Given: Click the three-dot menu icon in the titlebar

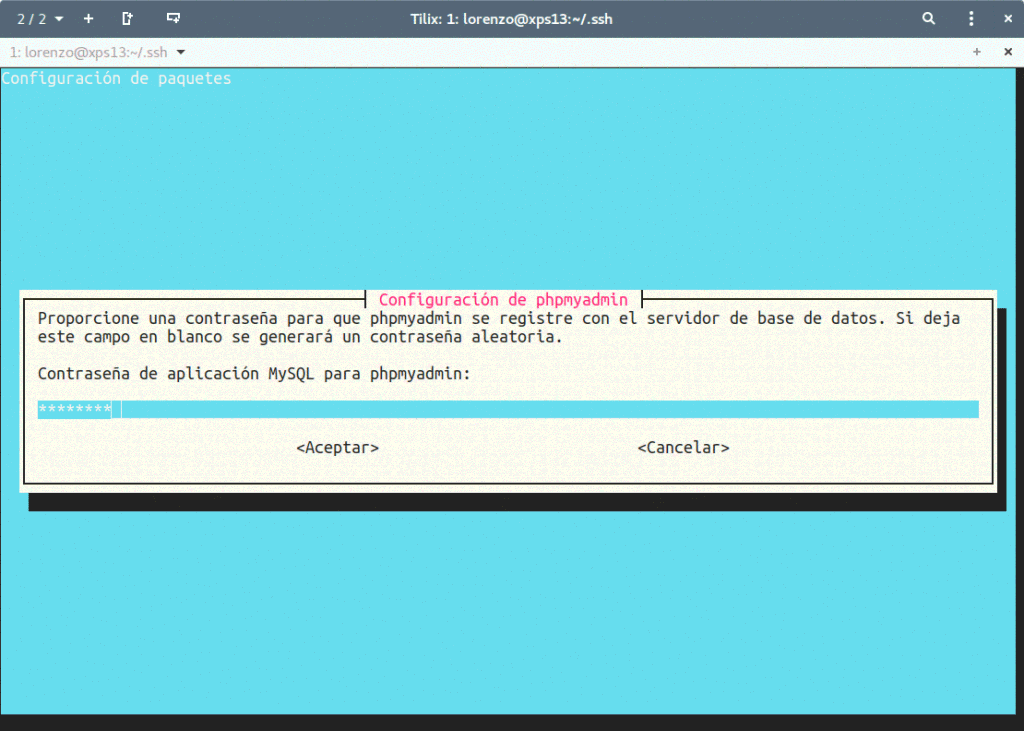Looking at the screenshot, I should [971, 18].
